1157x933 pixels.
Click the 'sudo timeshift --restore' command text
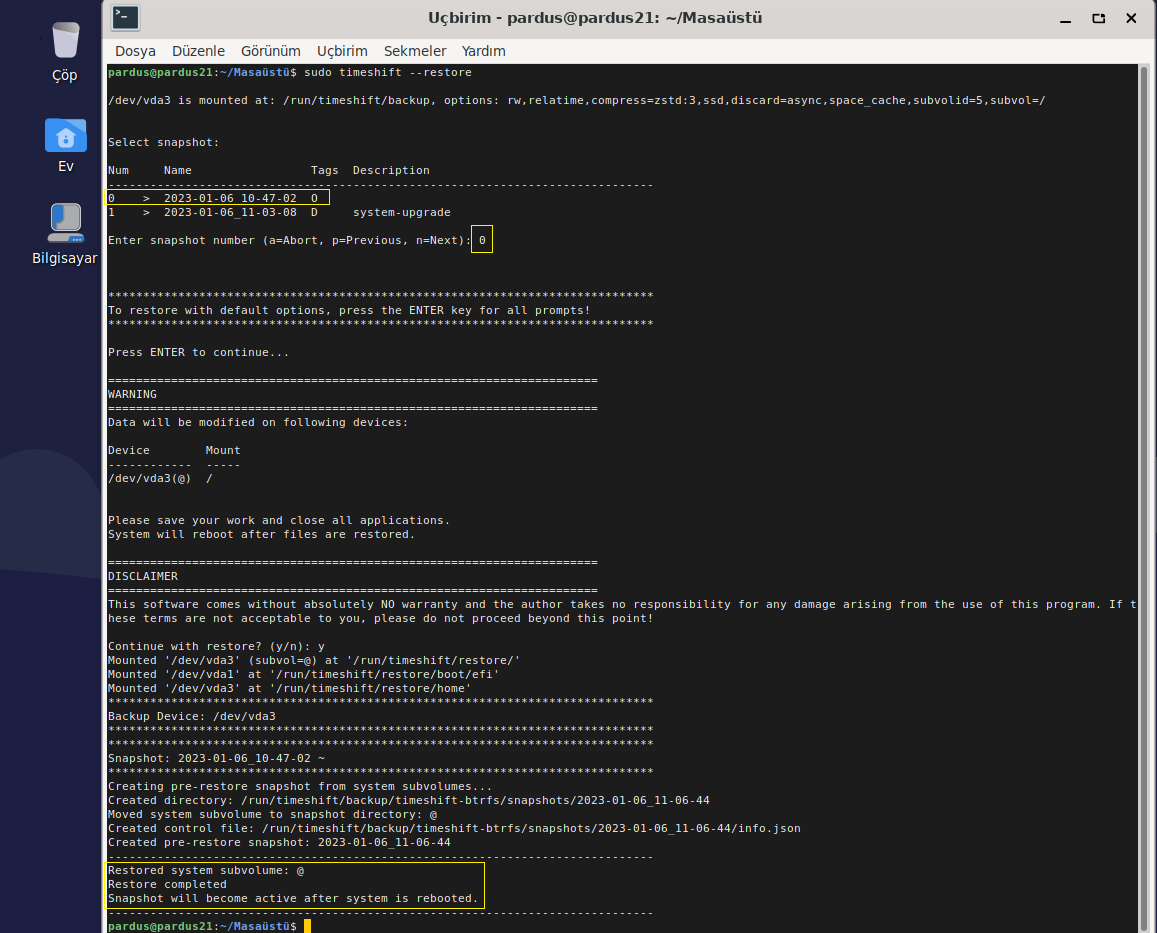(x=387, y=72)
